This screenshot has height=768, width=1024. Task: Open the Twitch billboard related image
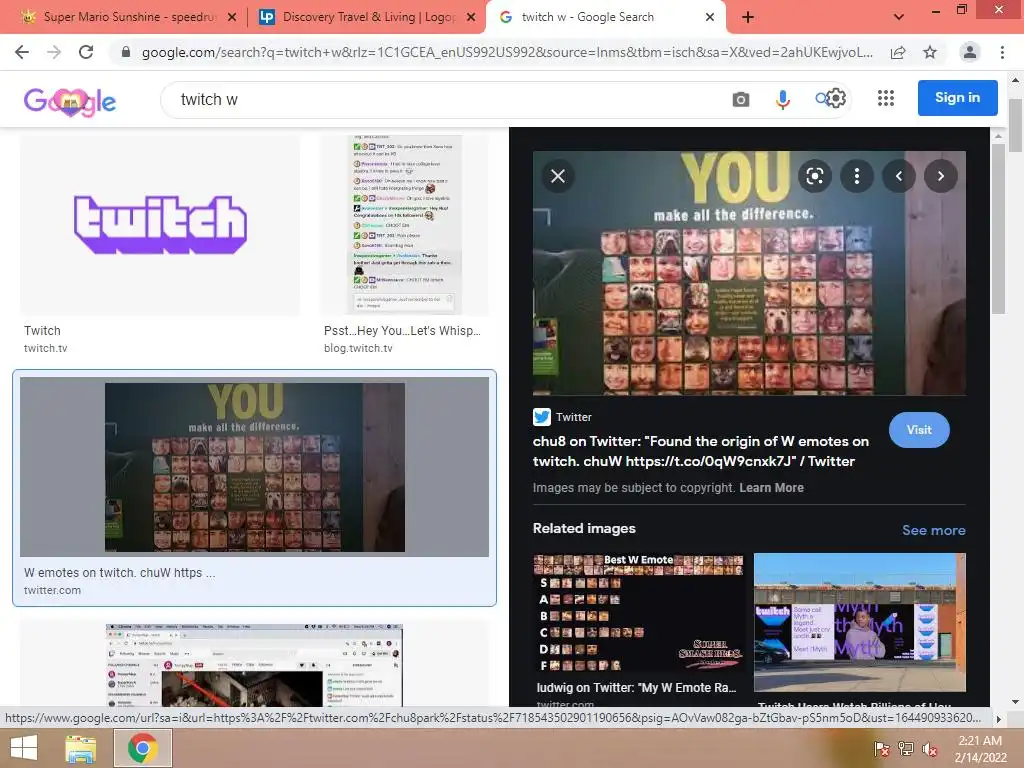(x=859, y=622)
